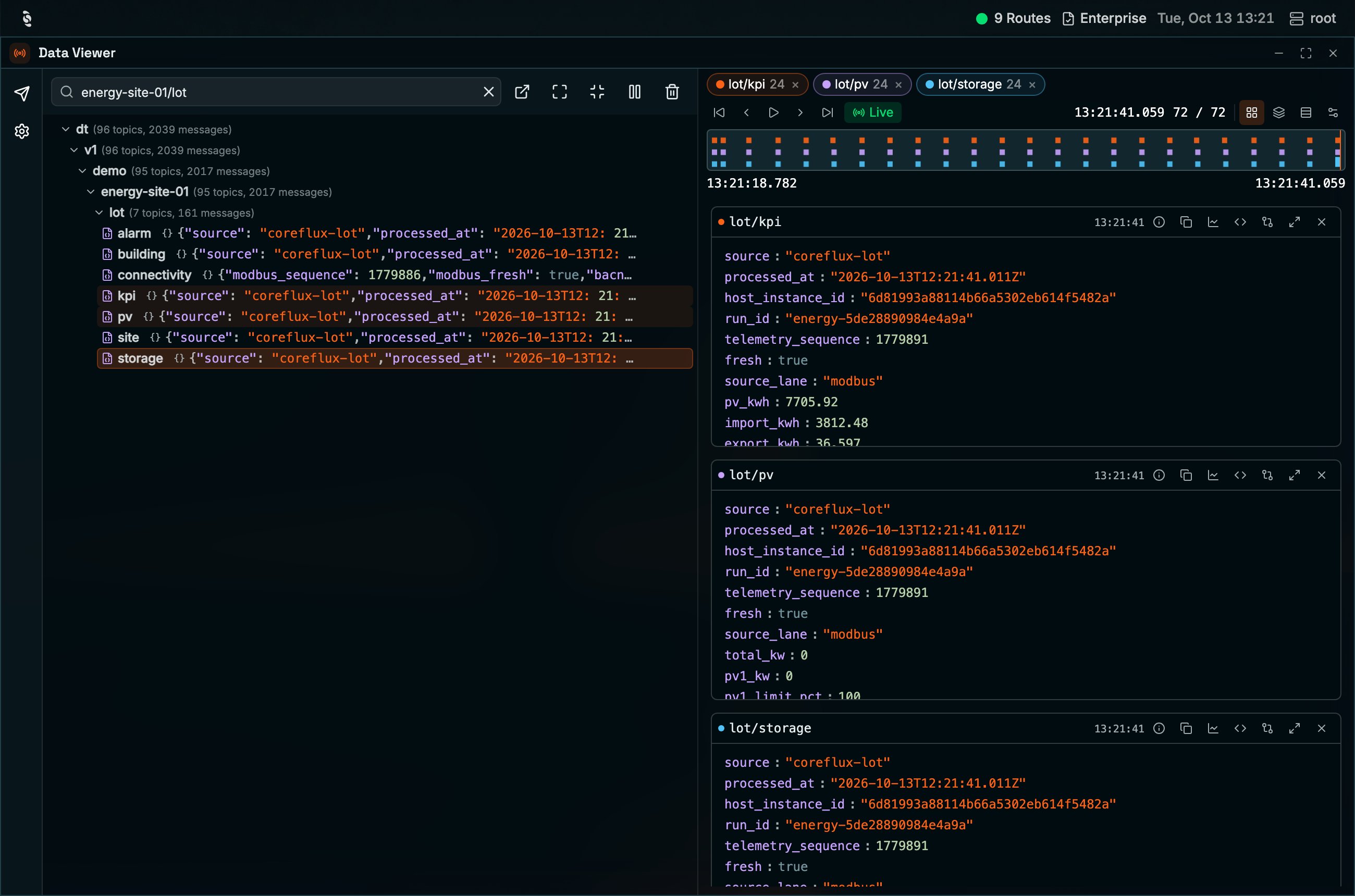Select the storage topic row
The image size is (1355, 896).
coord(395,358)
